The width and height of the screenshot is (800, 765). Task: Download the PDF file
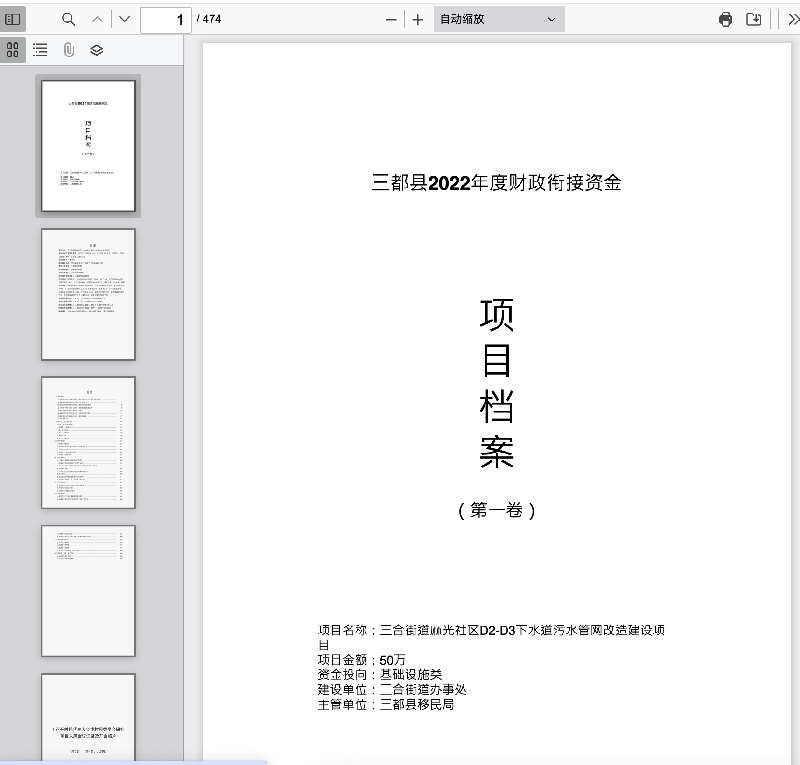click(754, 19)
